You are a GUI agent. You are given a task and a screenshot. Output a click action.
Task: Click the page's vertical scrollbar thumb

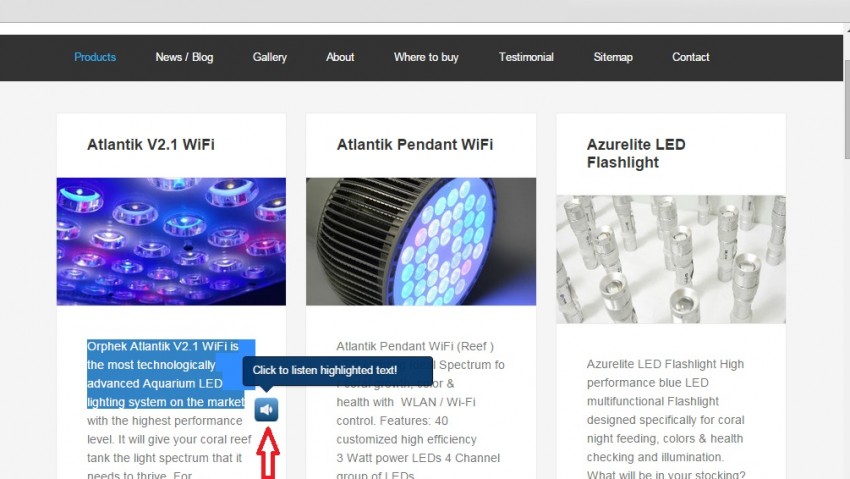click(846, 113)
